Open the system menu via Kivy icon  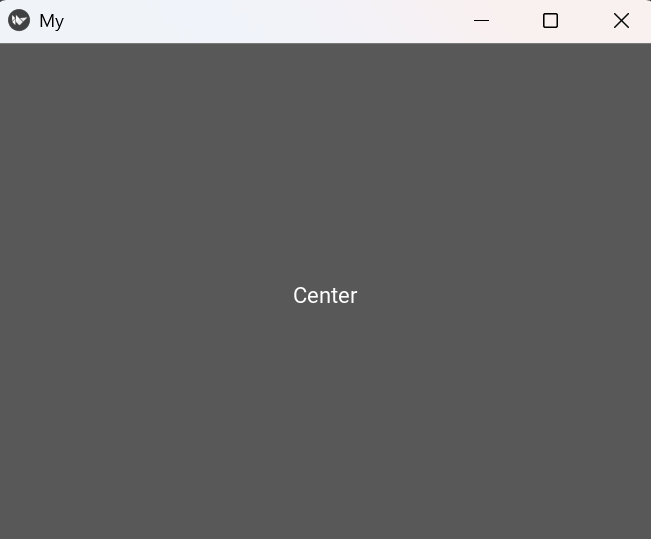(x=19, y=20)
